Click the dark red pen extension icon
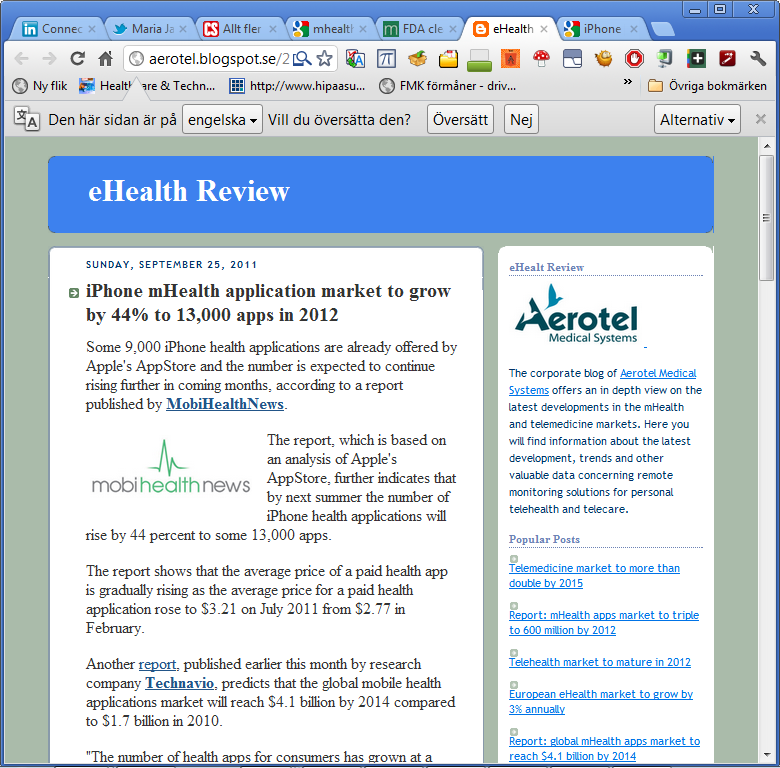This screenshot has height=768, width=780. (x=727, y=59)
